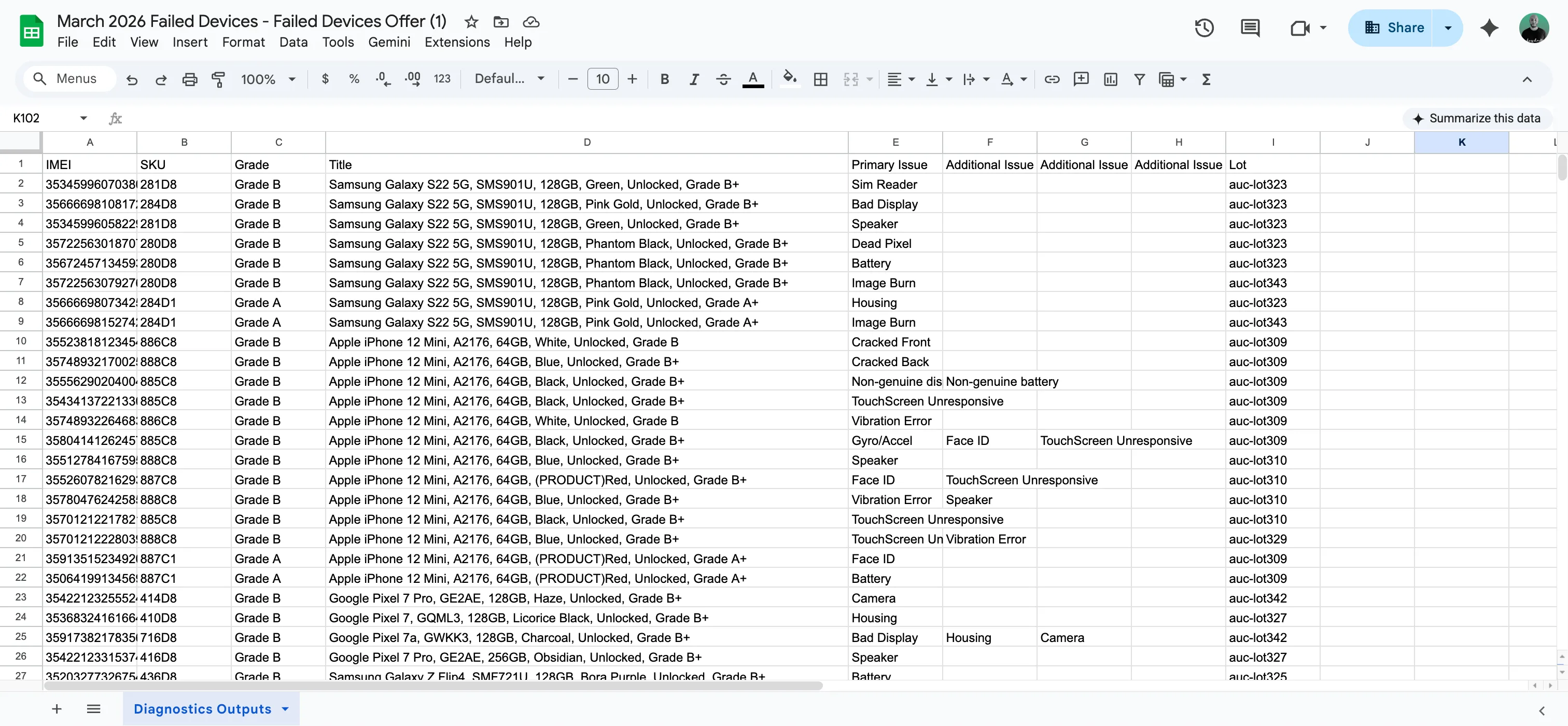
Task: Select the Primary Issue header cell
Action: [895, 164]
